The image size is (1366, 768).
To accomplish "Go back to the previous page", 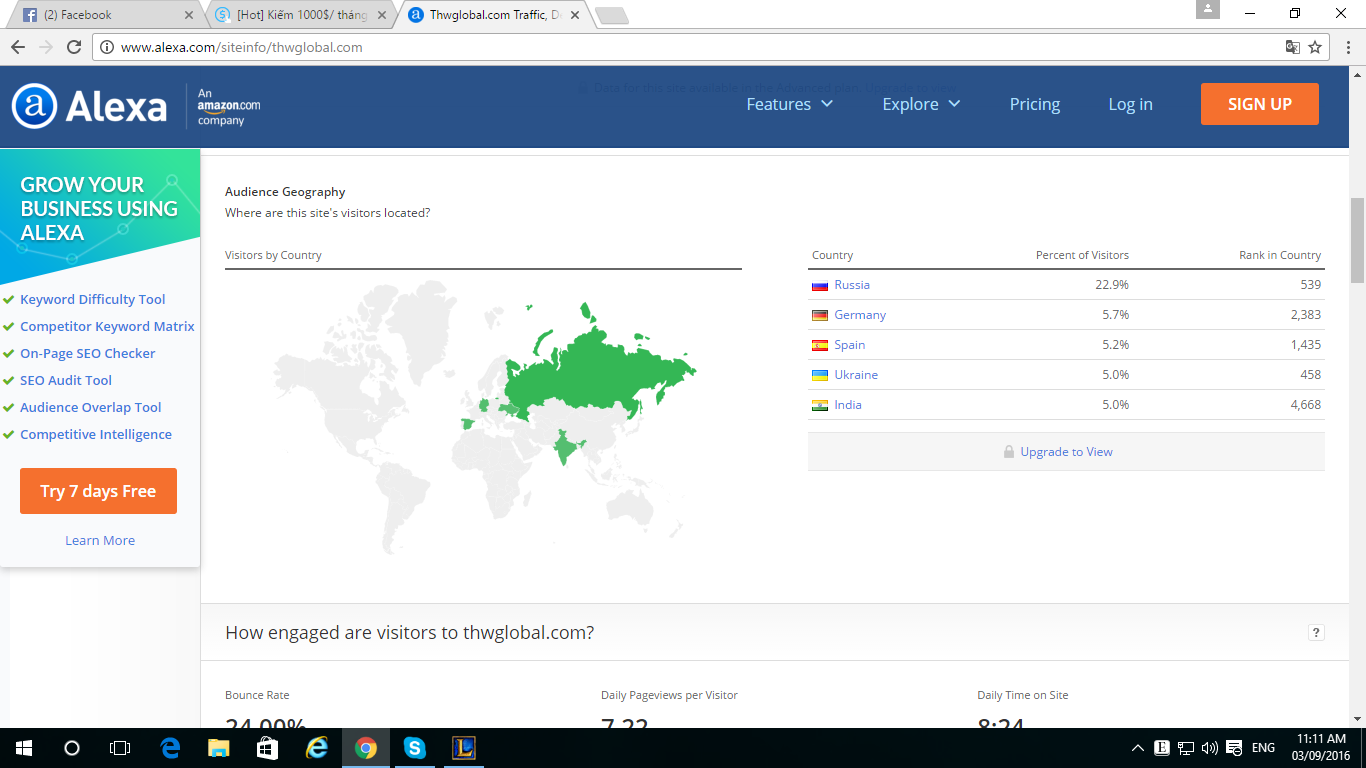I will click(x=18, y=47).
